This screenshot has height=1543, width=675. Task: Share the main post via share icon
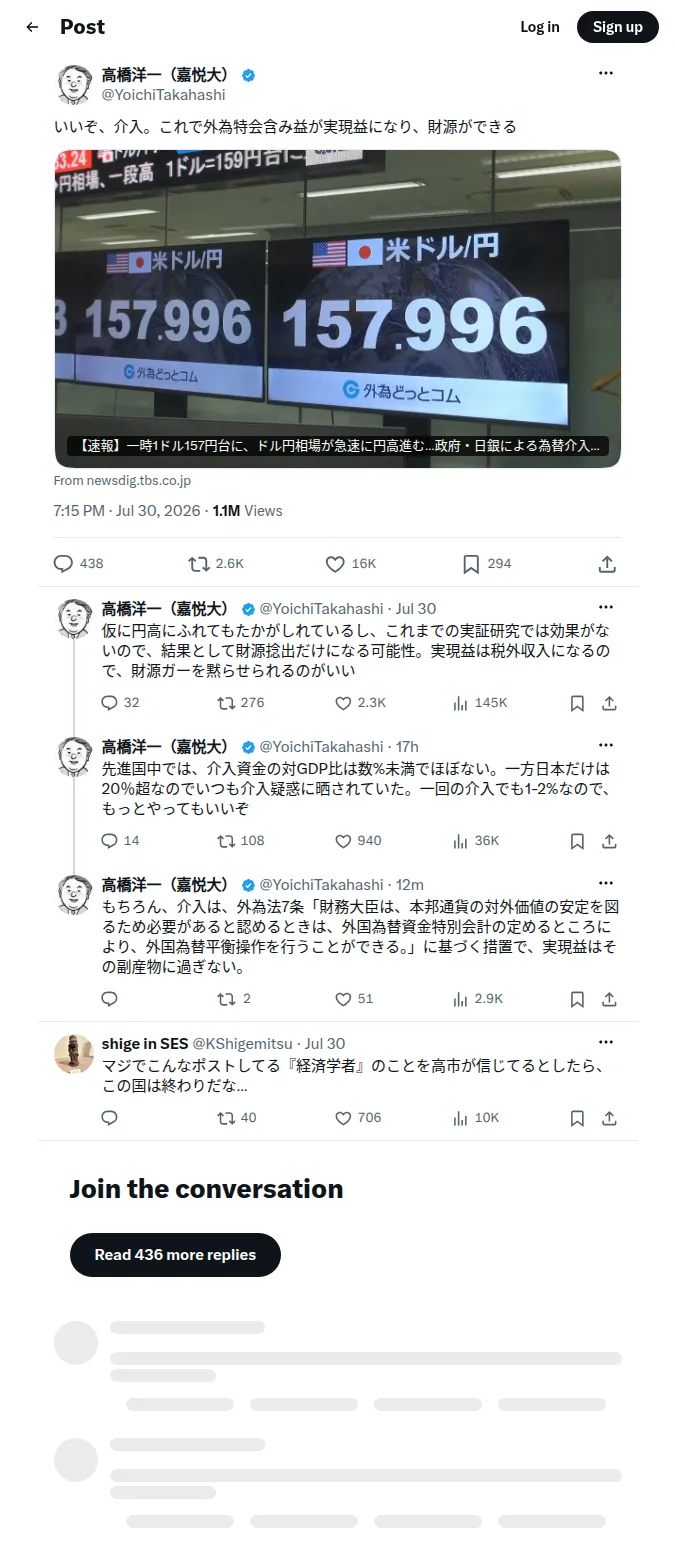(x=606, y=564)
